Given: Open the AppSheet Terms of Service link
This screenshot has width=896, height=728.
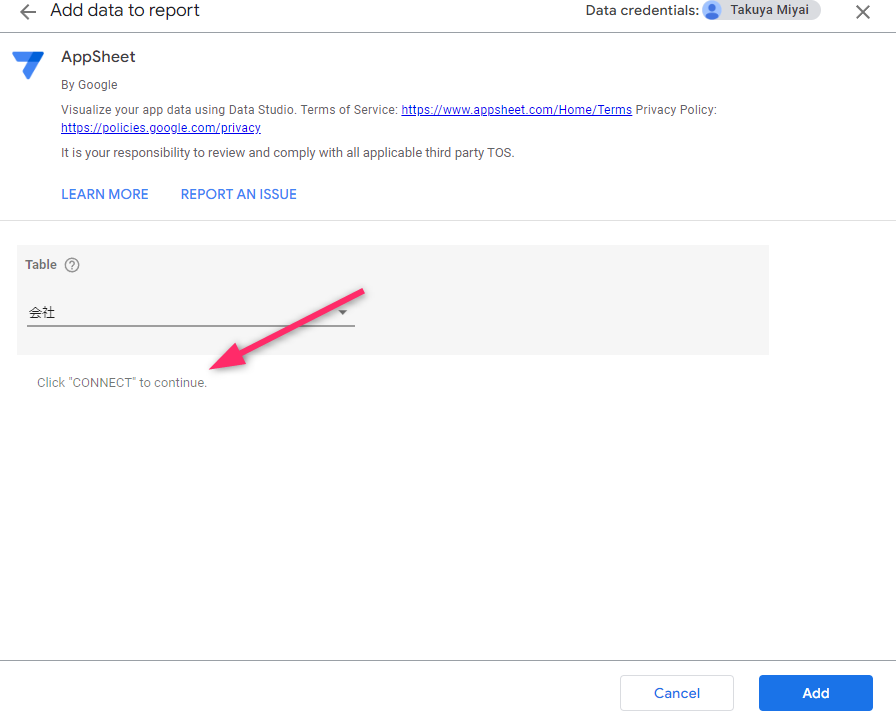Looking at the screenshot, I should pos(517,110).
